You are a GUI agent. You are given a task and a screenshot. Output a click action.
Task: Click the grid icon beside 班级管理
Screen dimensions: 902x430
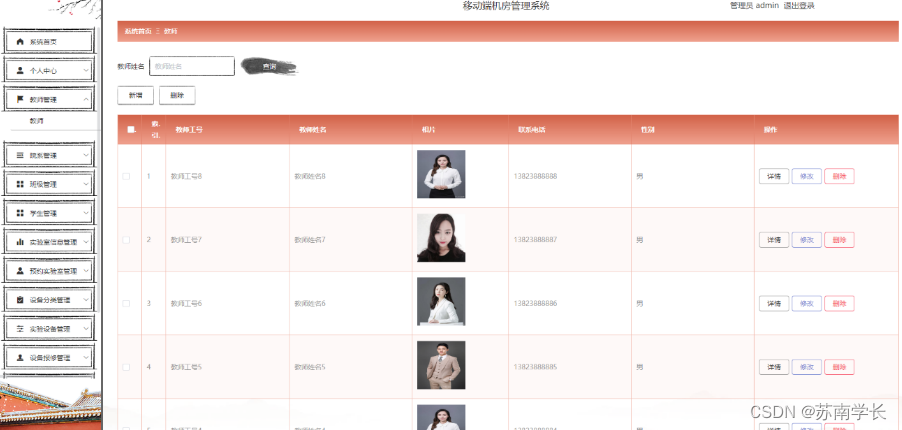(x=20, y=184)
